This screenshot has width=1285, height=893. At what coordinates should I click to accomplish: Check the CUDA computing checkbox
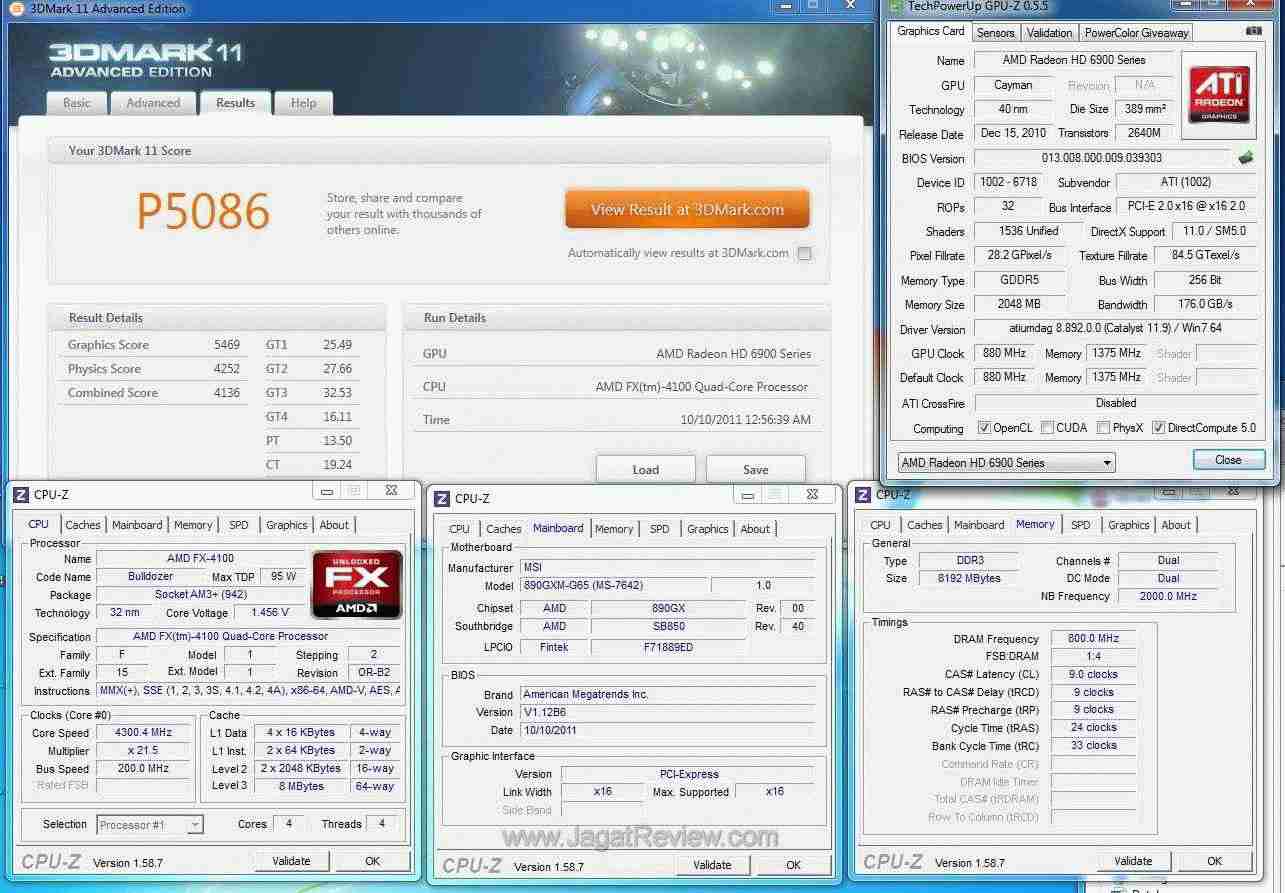(1047, 428)
